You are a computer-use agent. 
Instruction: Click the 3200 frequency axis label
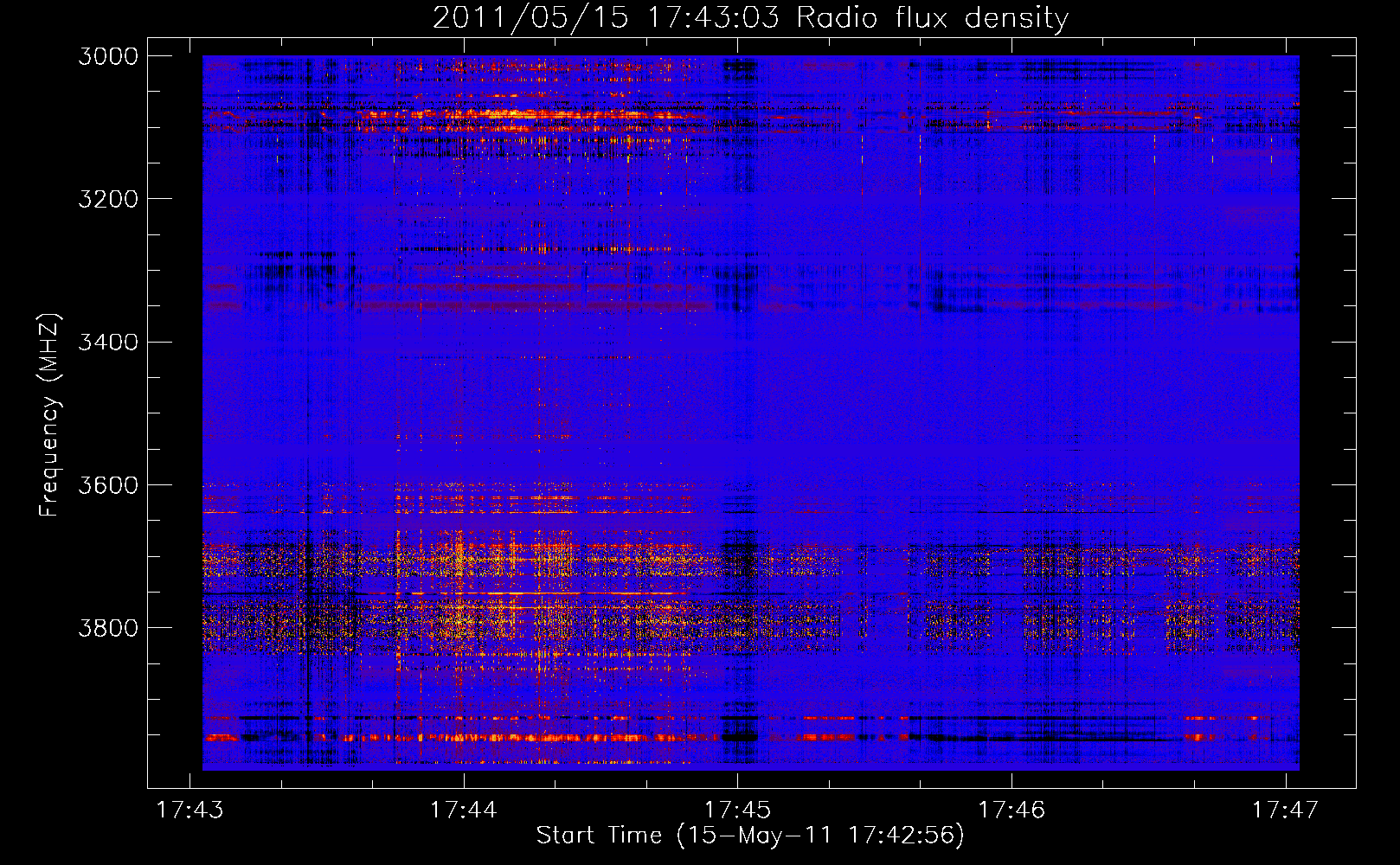point(108,199)
